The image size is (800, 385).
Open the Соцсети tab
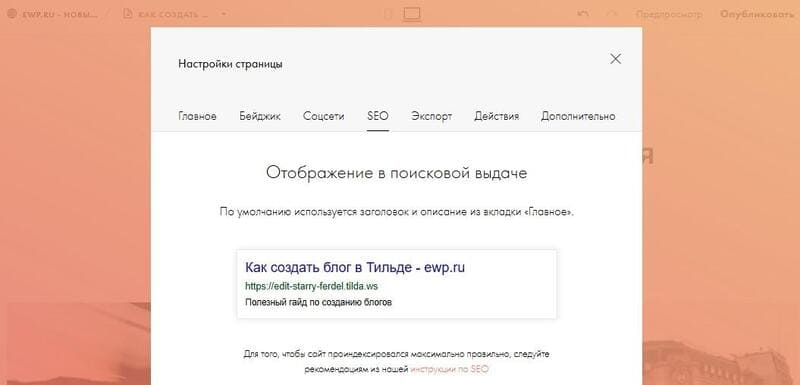point(323,116)
